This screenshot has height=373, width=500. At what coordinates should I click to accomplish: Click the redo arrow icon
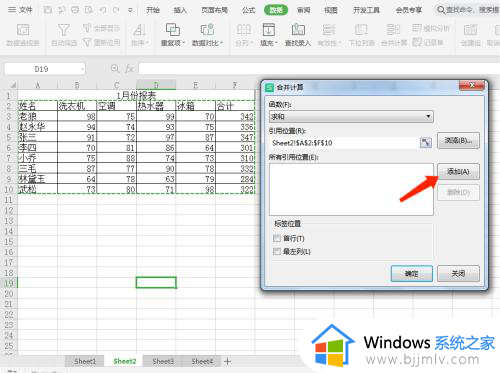(116, 10)
